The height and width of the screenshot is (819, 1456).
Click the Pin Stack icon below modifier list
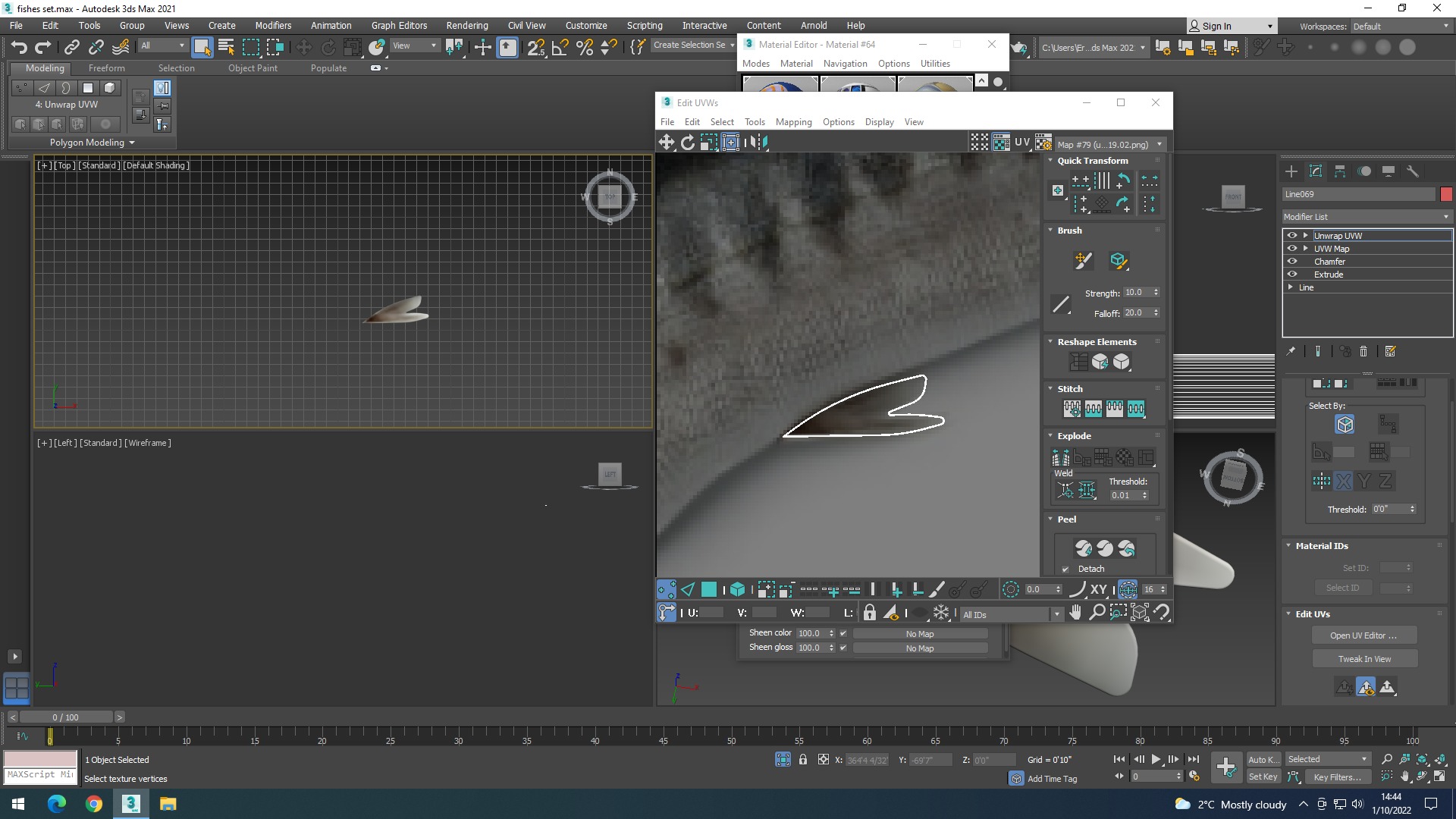1291,351
